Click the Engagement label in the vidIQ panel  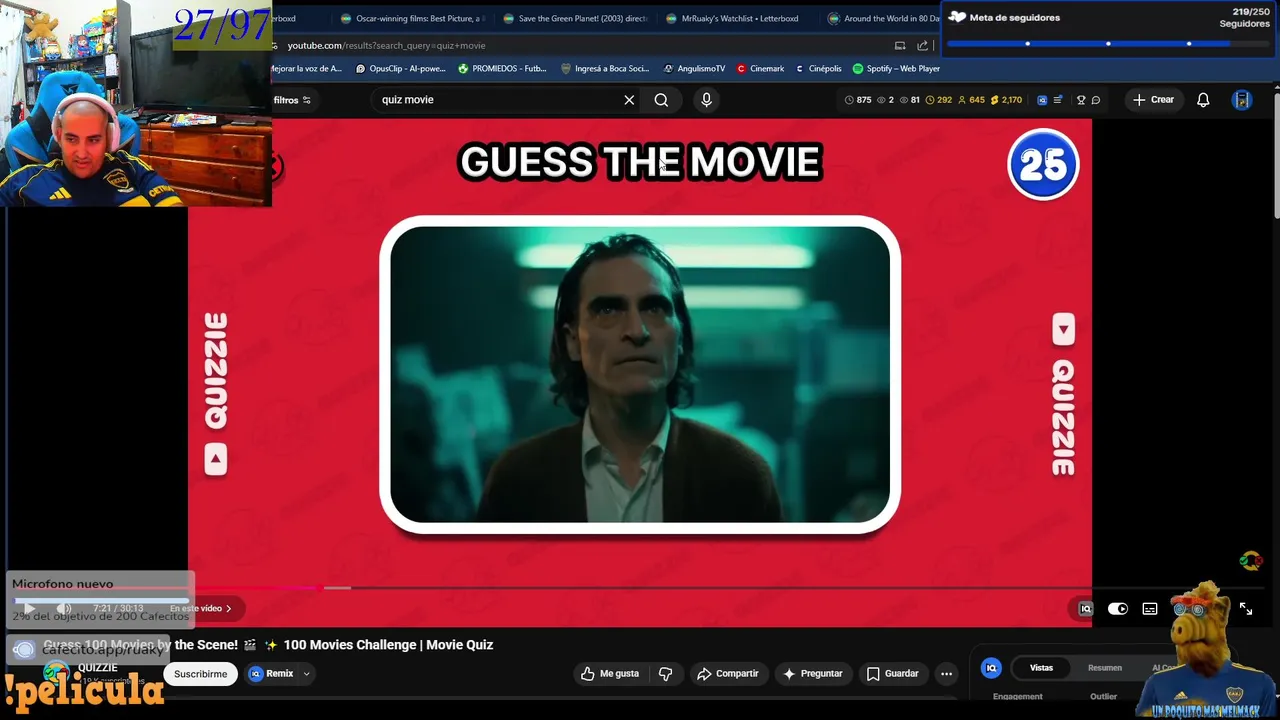[1017, 696]
